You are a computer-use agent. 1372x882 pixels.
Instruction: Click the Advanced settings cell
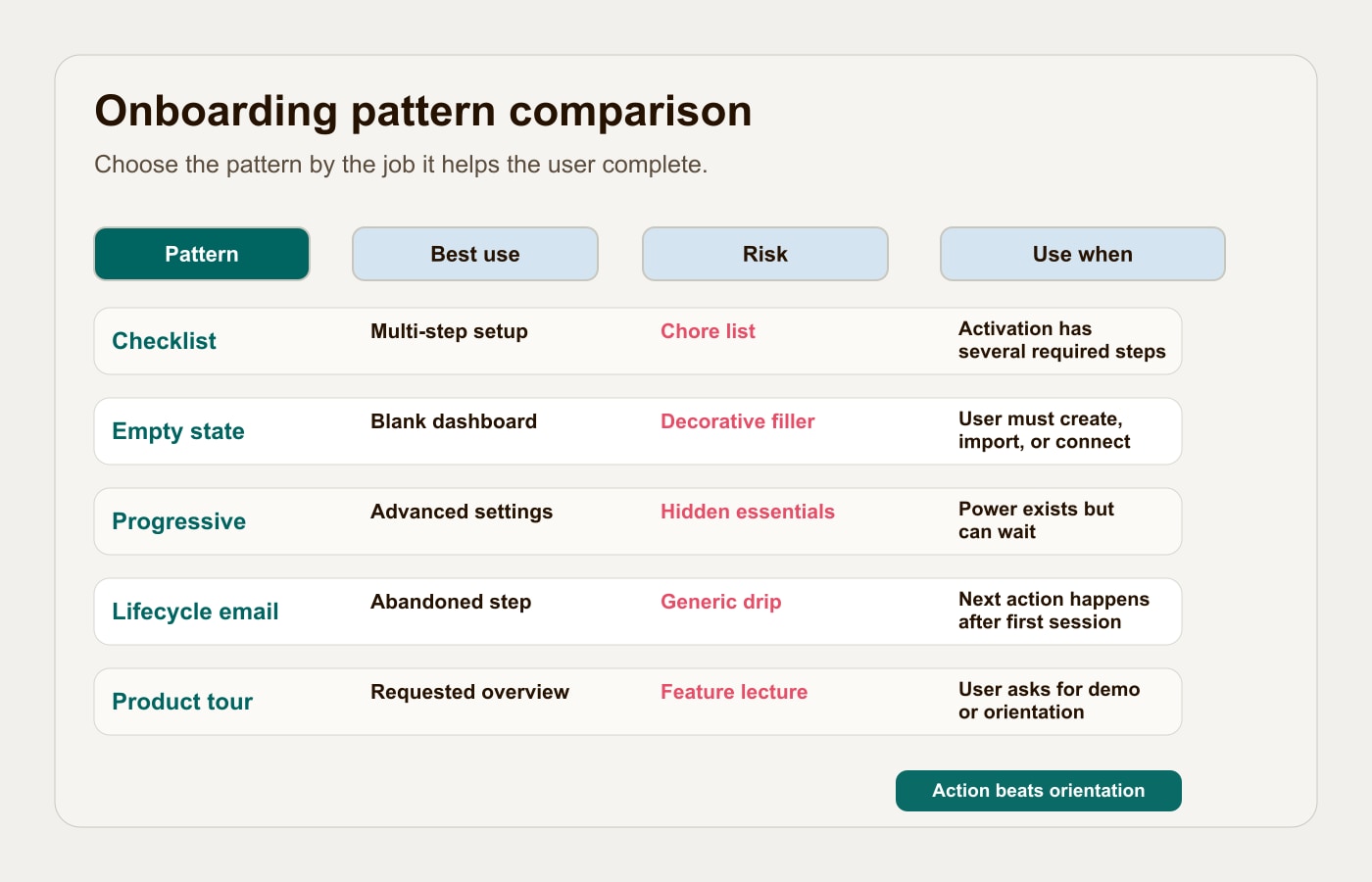[462, 512]
